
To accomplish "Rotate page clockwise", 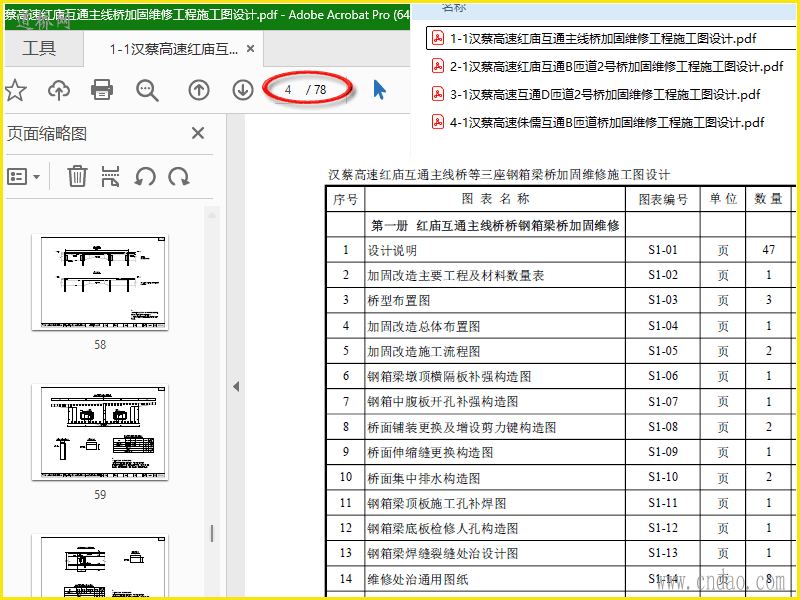I will pos(179,177).
